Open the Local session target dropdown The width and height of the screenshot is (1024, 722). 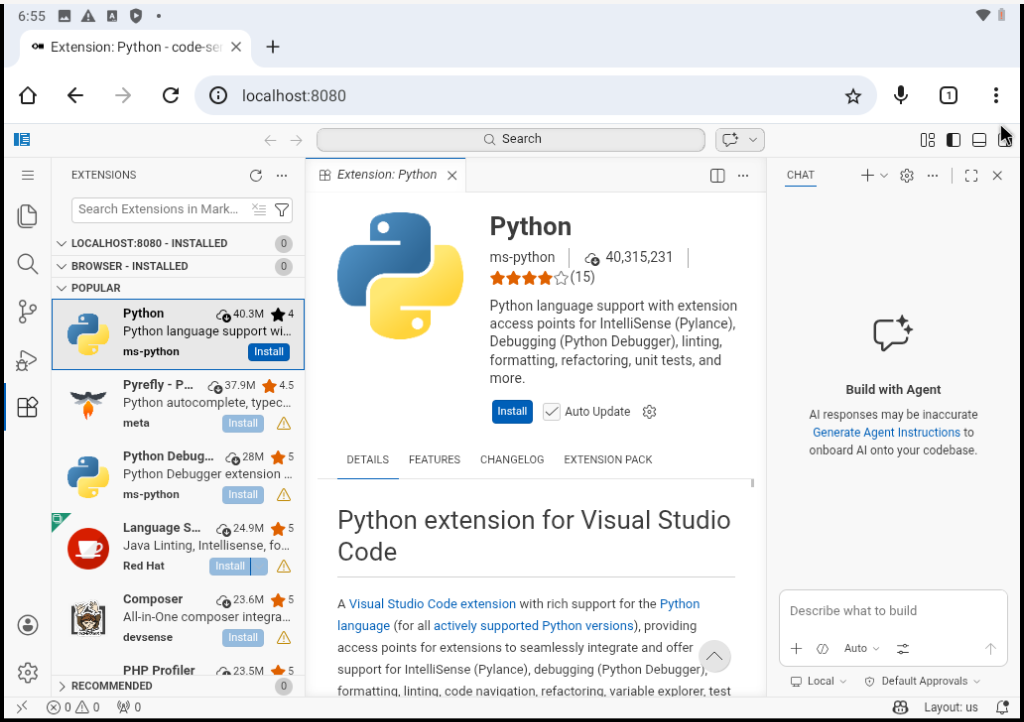pyautogui.click(x=818, y=681)
